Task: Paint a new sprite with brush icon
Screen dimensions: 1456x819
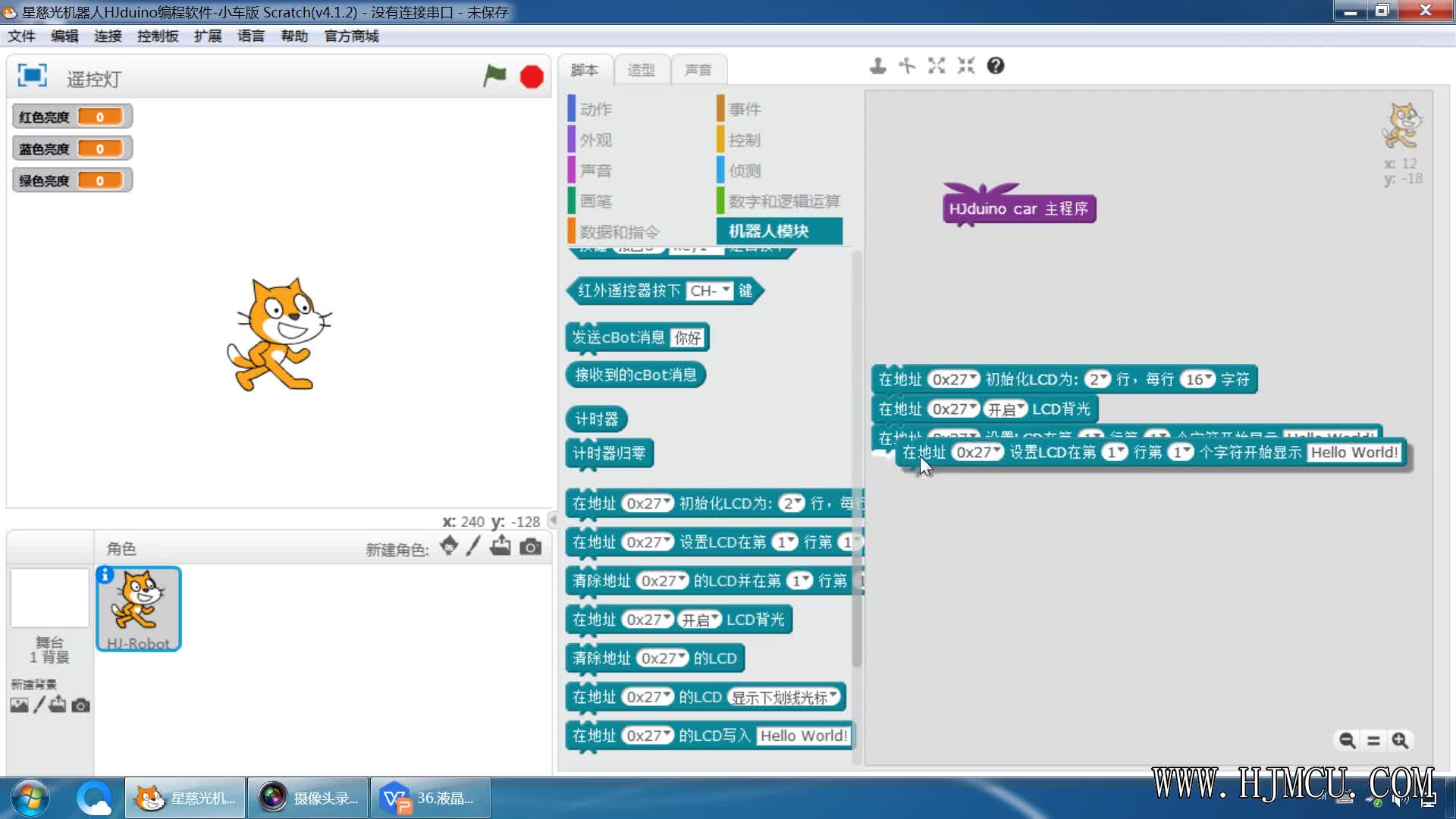Action: click(473, 547)
